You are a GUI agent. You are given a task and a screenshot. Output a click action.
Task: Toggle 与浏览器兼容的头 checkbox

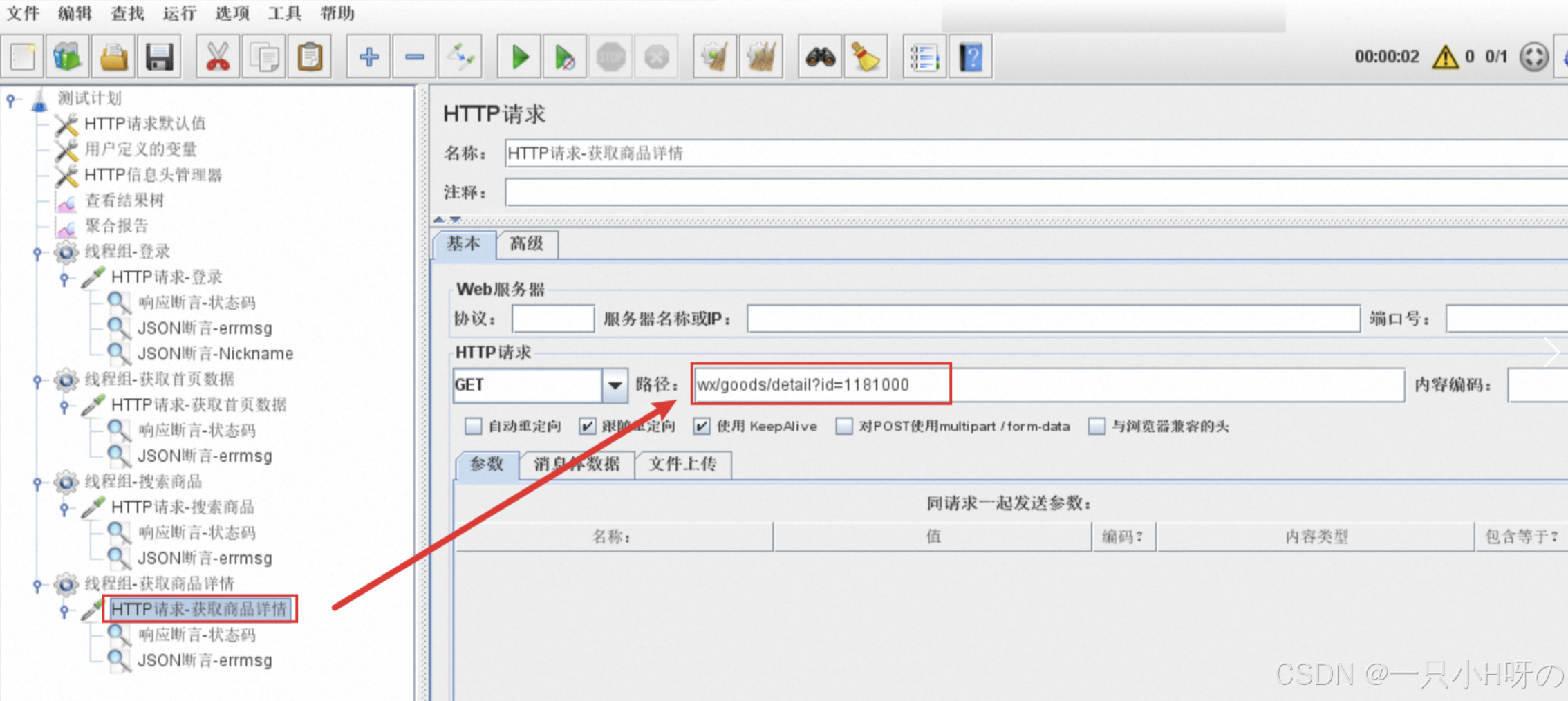coord(1097,426)
